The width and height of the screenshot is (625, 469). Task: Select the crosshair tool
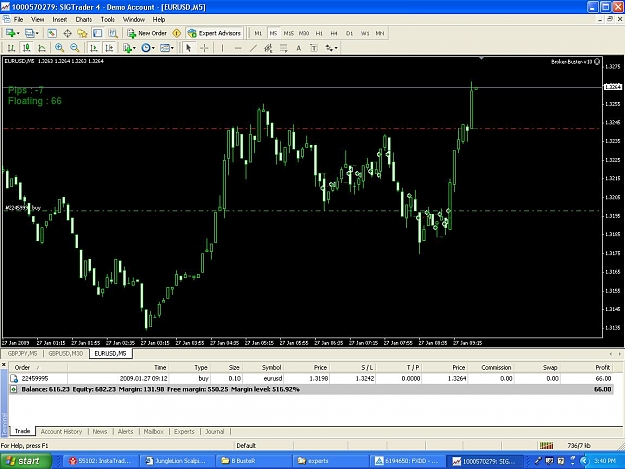pyautogui.click(x=204, y=48)
